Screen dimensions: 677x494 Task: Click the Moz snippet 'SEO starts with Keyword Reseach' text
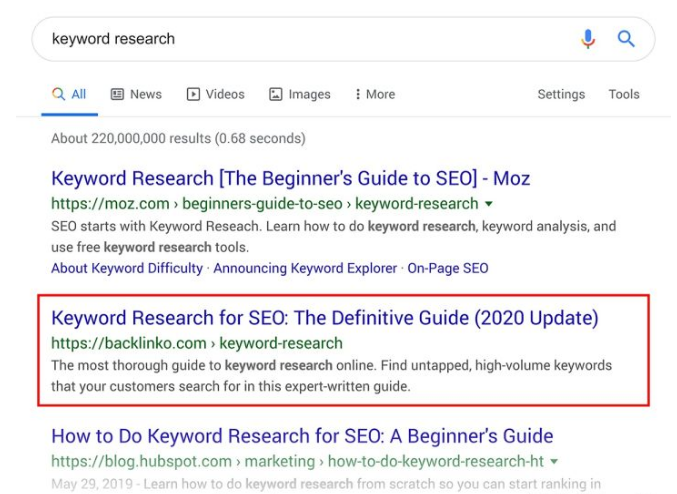click(x=333, y=237)
